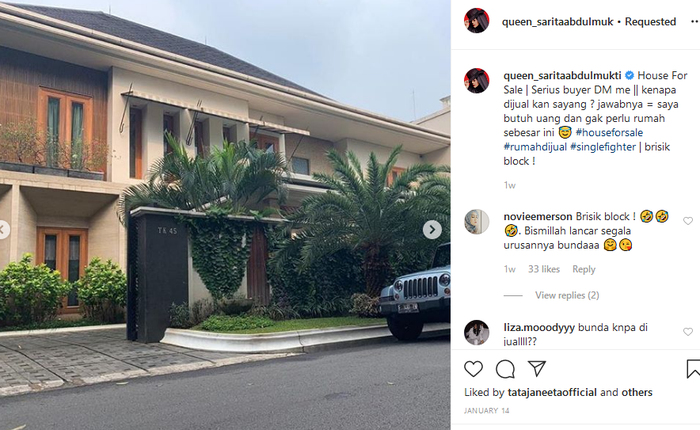Click the header profile picture avatar
Screen dimensions: 700x430
pyautogui.click(x=476, y=21)
